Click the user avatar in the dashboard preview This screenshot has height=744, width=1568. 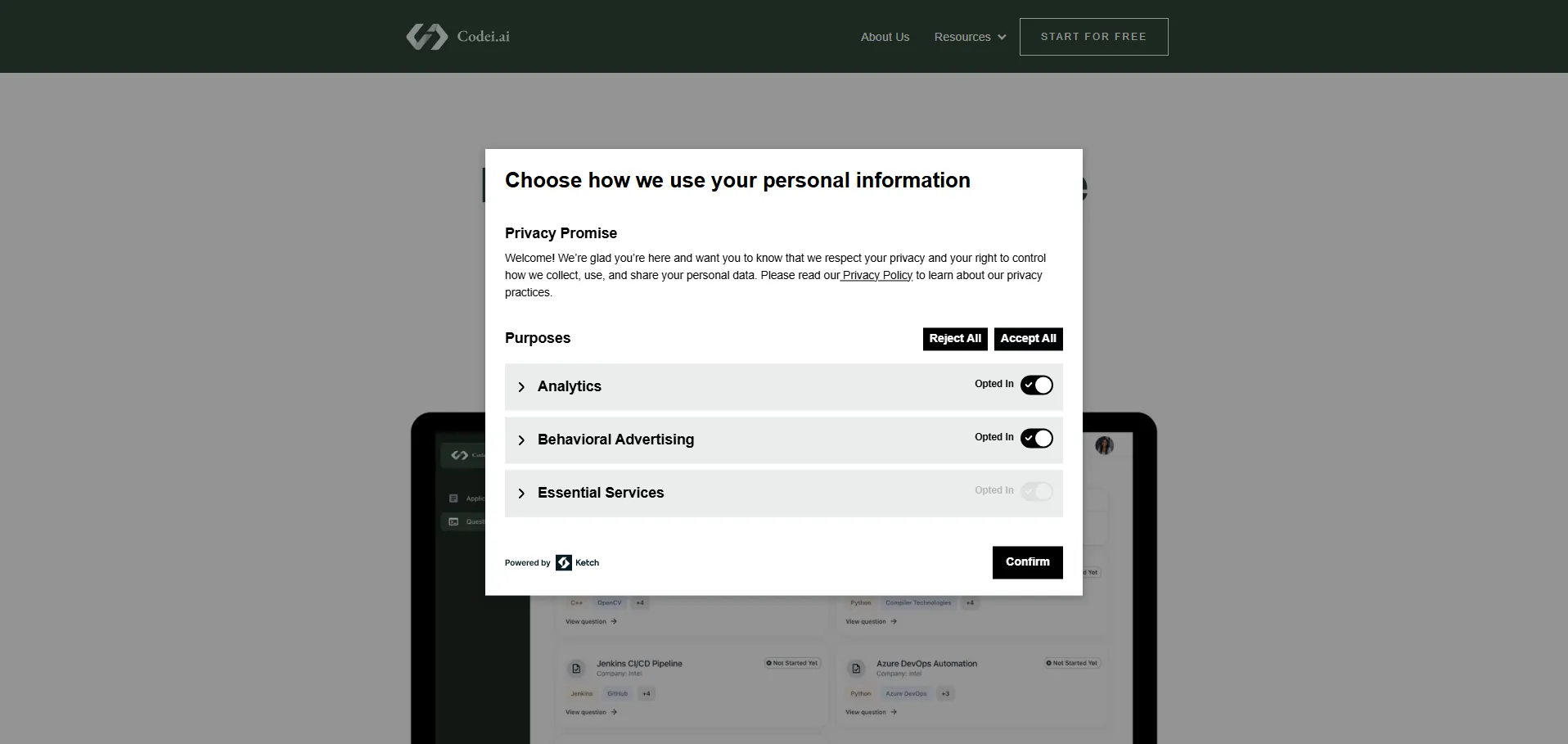1104,445
